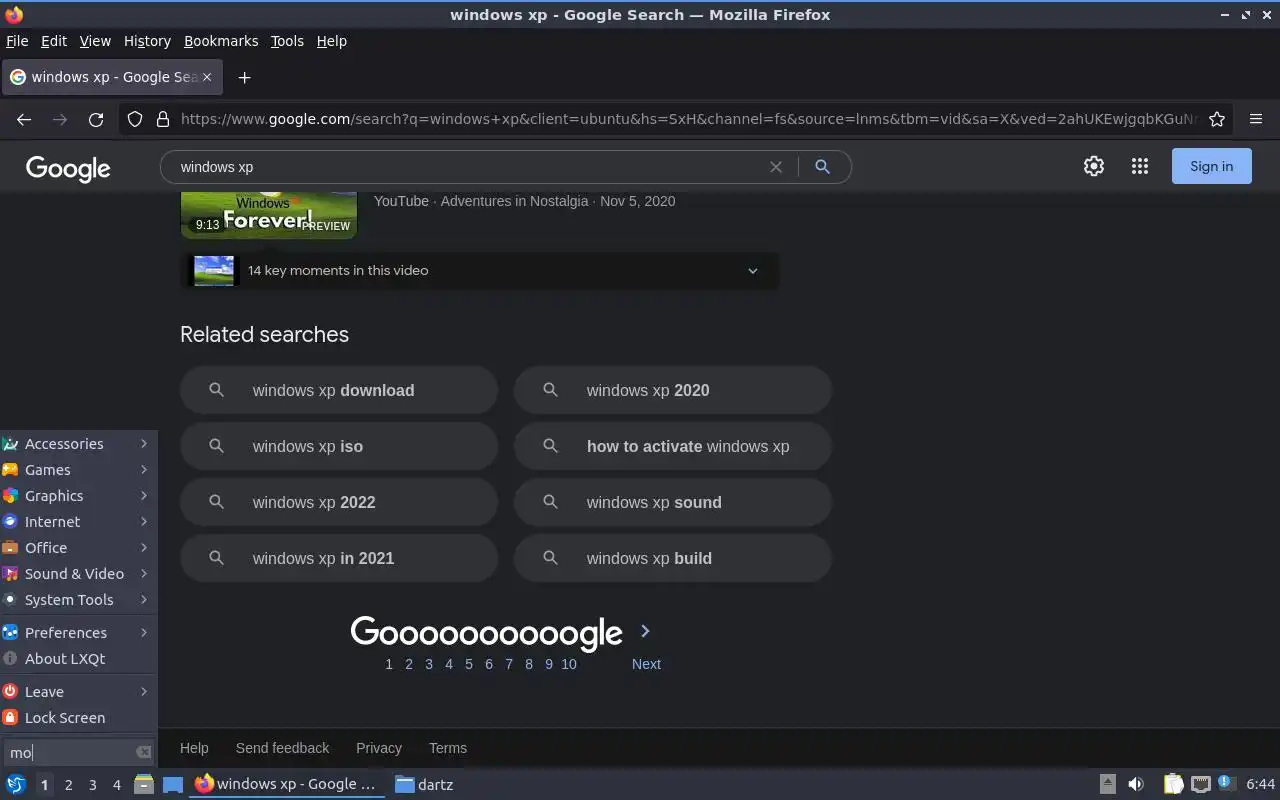
Task: Clear the Google search box text
Action: [x=775, y=167]
